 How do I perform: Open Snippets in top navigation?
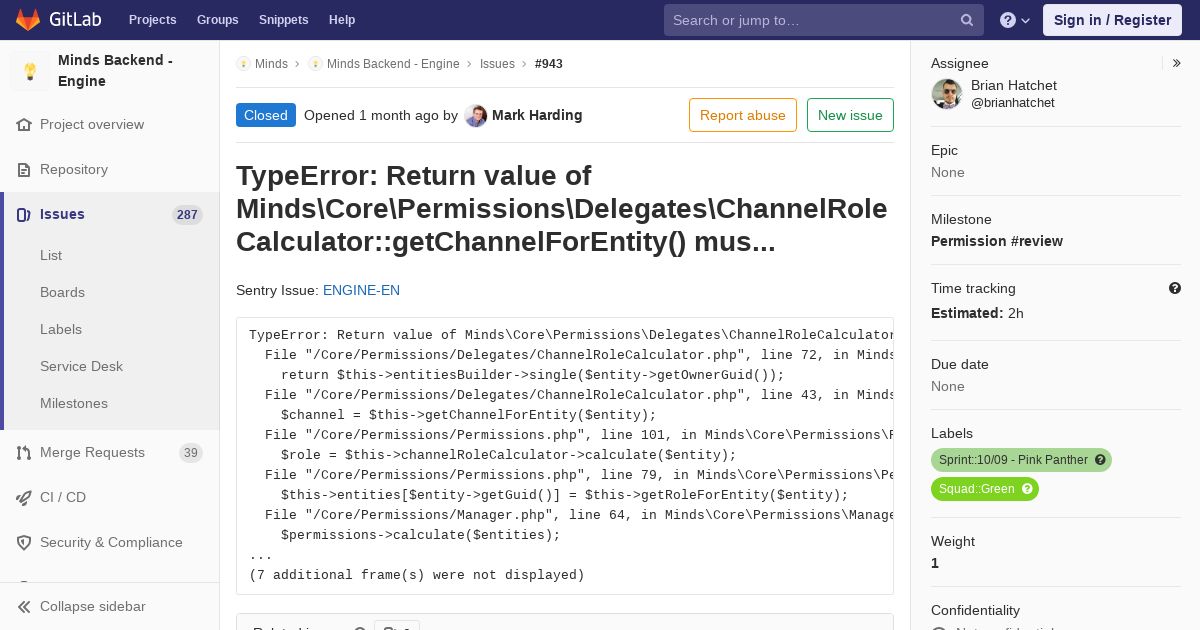pyautogui.click(x=284, y=20)
